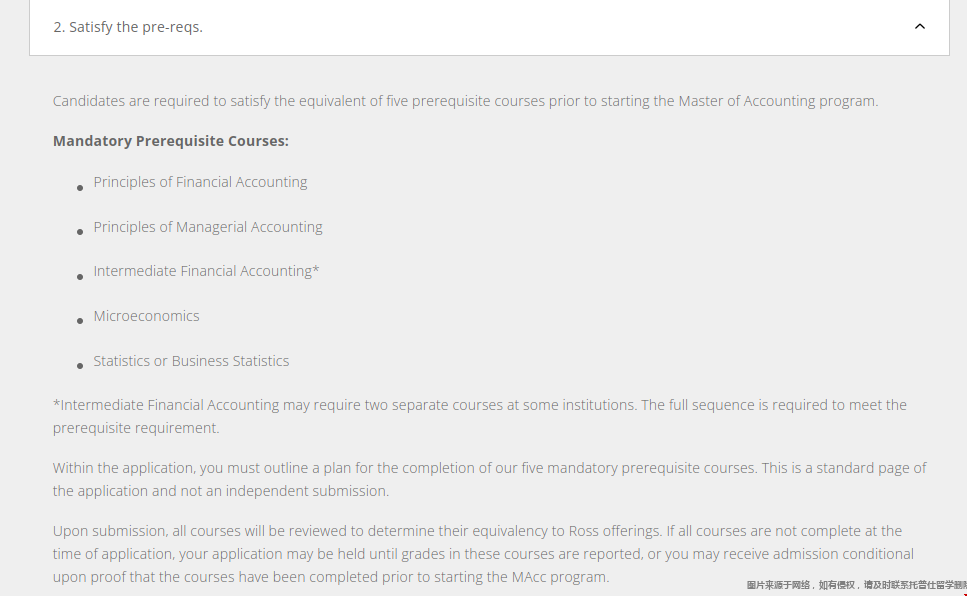Click the bullet before Principles of Managerial Accounting
The image size is (967, 596).
pos(80,232)
